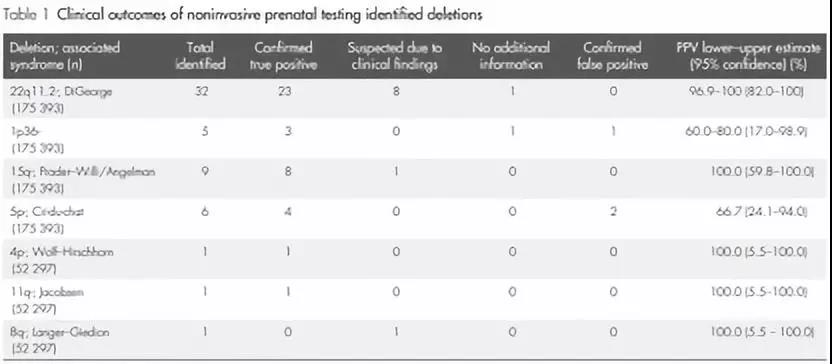Click the '11q; Jacobsen' row label
The height and width of the screenshot is (364, 832).
46,292
